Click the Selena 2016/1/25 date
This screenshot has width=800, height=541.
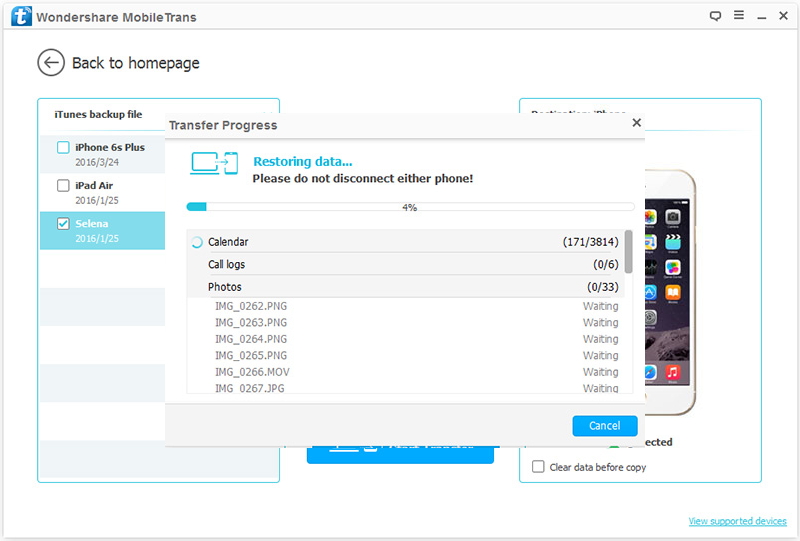click(97, 238)
